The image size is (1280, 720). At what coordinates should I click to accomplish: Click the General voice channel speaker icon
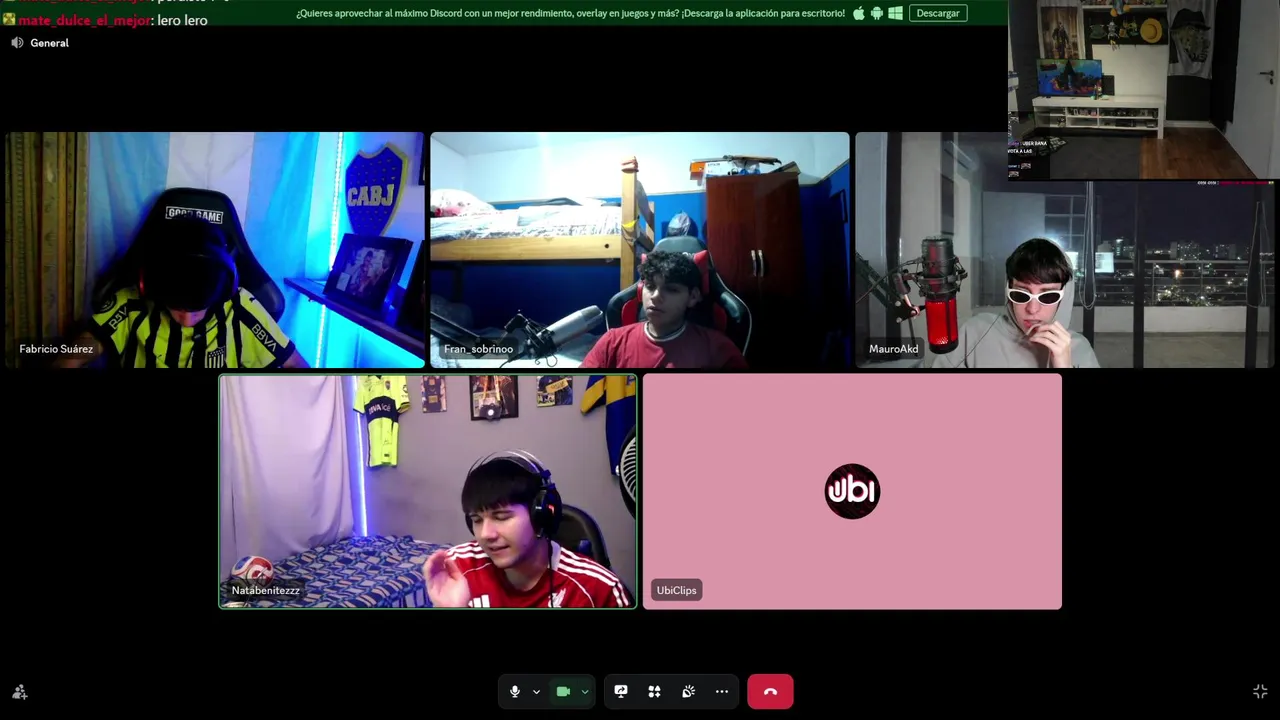click(x=17, y=43)
